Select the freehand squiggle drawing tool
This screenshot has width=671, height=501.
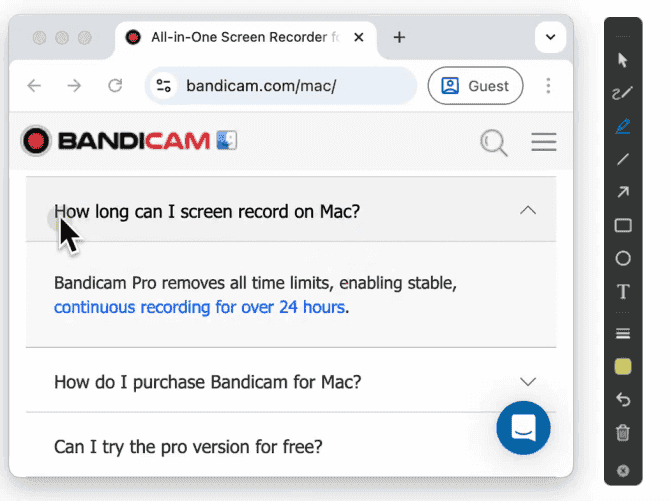click(623, 93)
